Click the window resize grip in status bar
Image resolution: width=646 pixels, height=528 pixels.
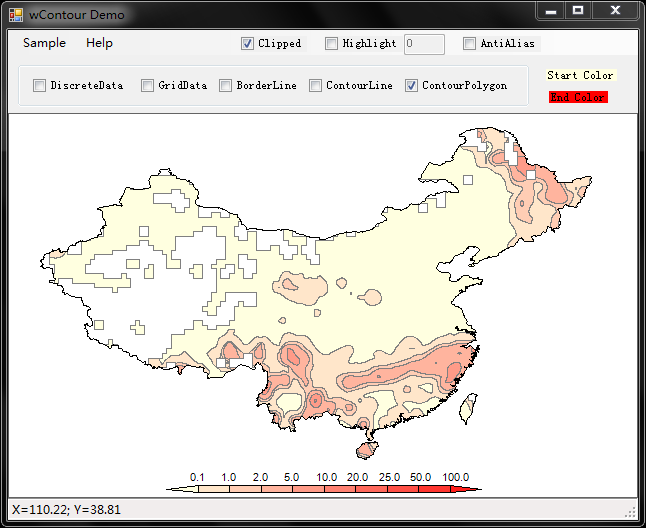click(x=630, y=511)
